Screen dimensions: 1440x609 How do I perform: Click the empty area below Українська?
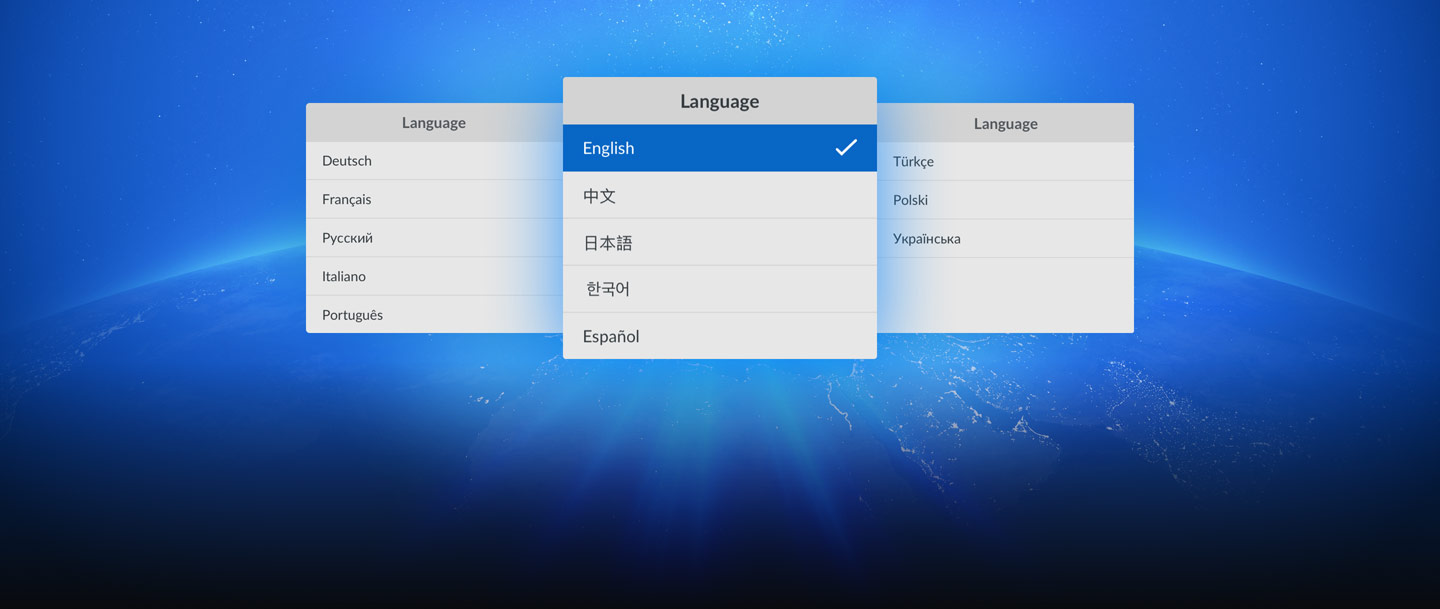click(x=1005, y=295)
